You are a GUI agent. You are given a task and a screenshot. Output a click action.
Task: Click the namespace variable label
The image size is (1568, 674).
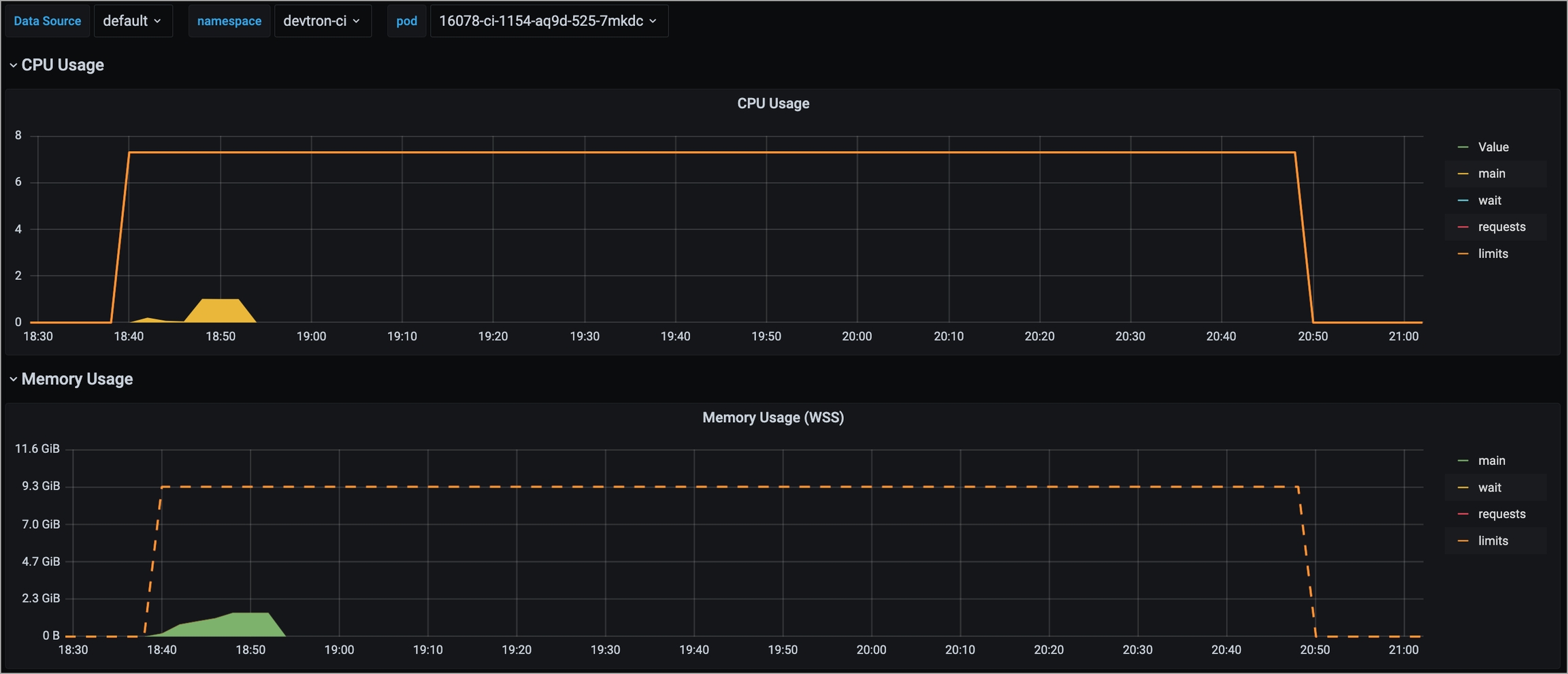[x=229, y=21]
